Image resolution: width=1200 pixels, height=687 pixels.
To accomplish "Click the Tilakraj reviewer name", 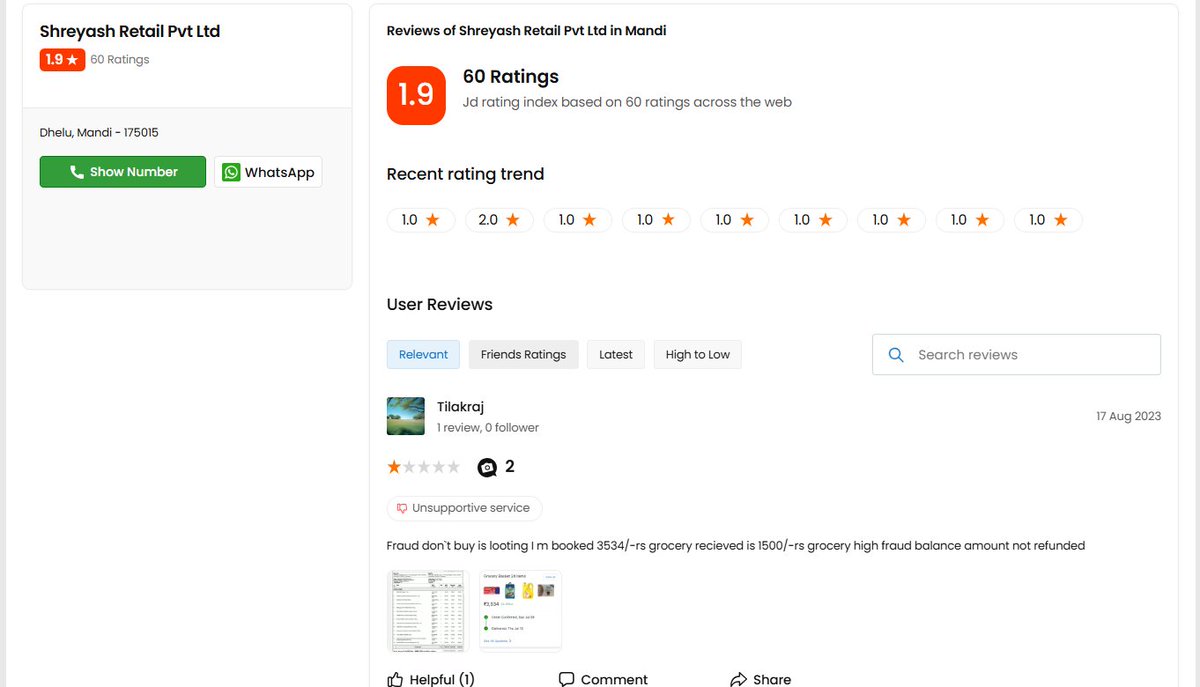I will [461, 407].
